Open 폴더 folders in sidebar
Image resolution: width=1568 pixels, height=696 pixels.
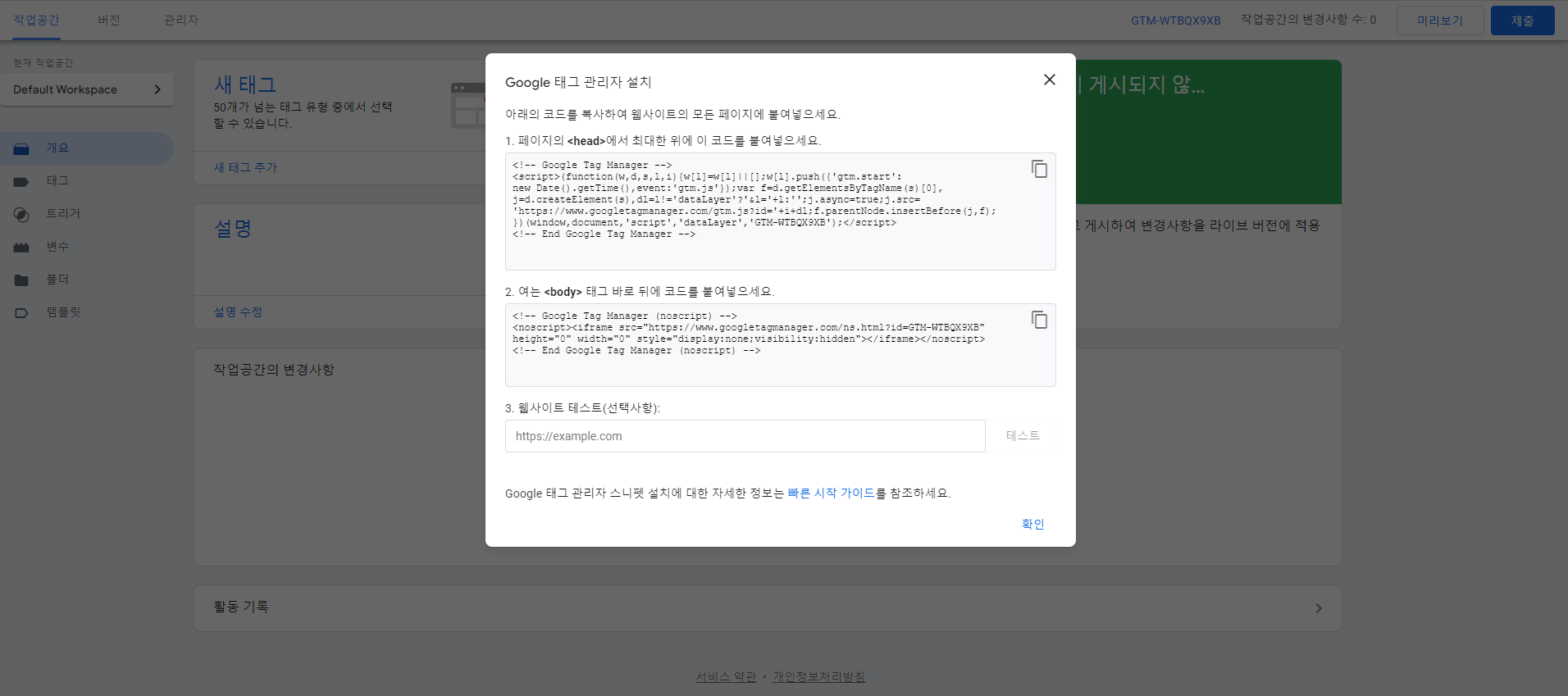point(86,280)
